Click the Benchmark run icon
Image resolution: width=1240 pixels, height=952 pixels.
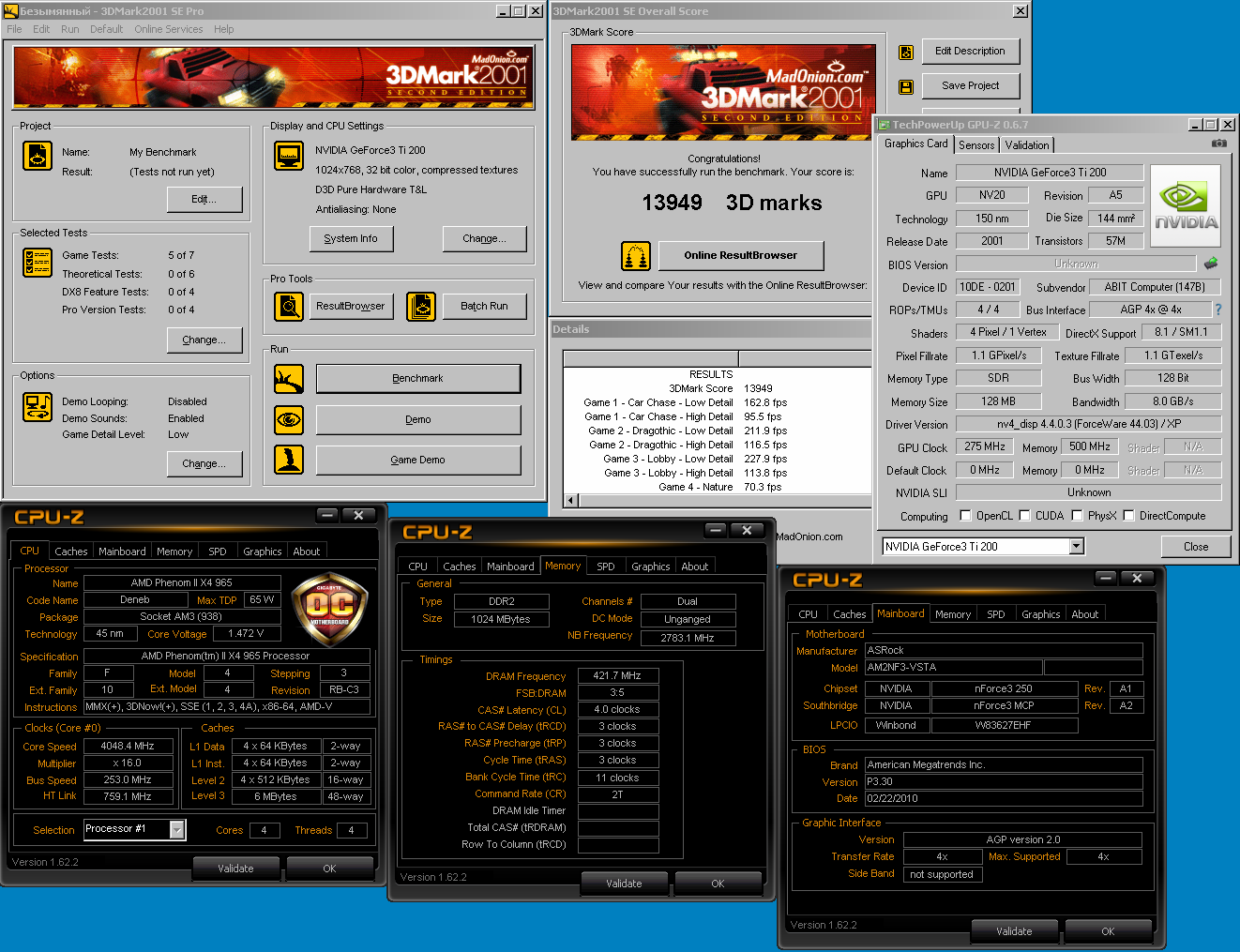click(x=289, y=379)
